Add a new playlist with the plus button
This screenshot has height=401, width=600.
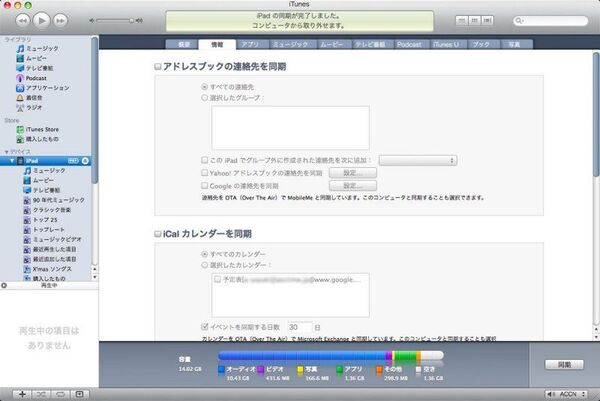click(22, 394)
